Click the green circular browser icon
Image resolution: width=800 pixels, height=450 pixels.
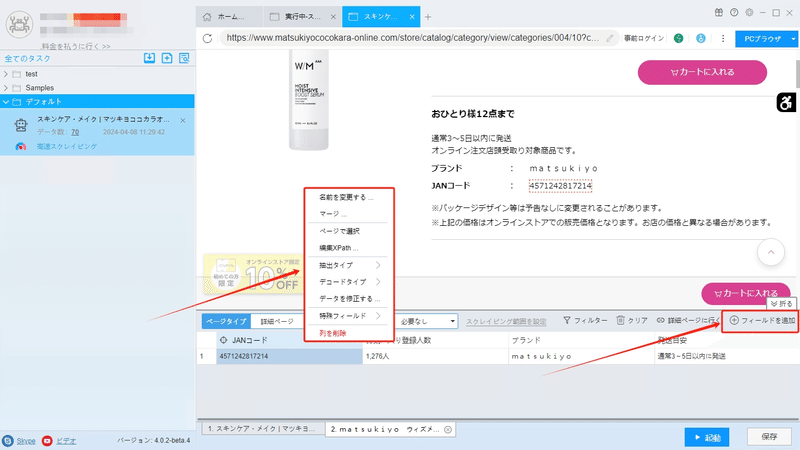point(679,38)
